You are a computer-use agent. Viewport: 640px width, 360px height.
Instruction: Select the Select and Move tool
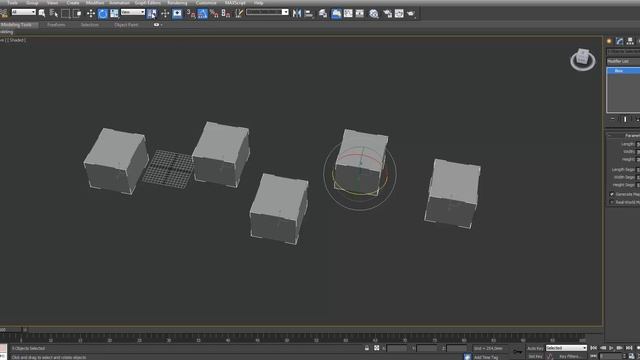[x=91, y=13]
